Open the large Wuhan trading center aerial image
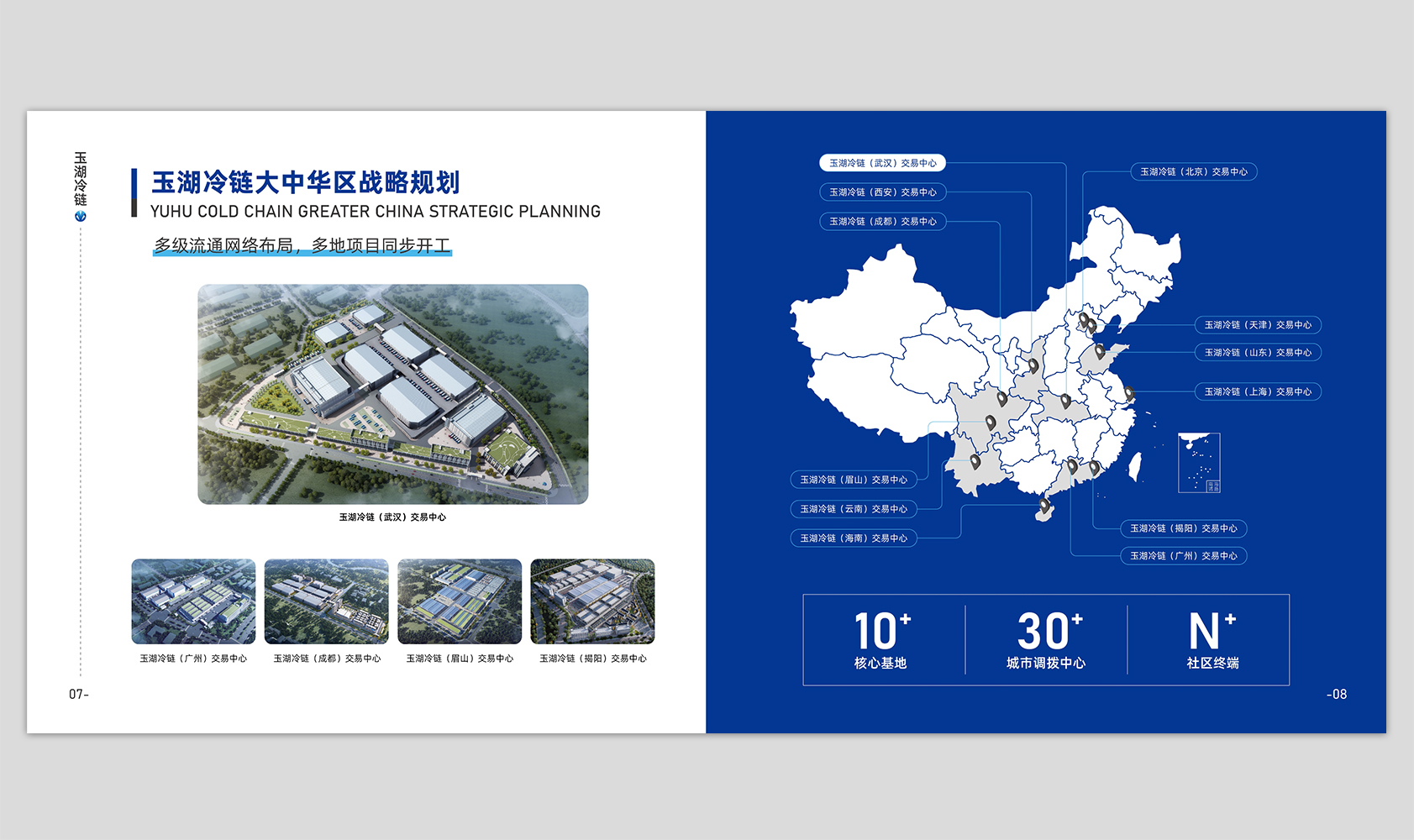Image resolution: width=1414 pixels, height=840 pixels. pyautogui.click(x=392, y=394)
